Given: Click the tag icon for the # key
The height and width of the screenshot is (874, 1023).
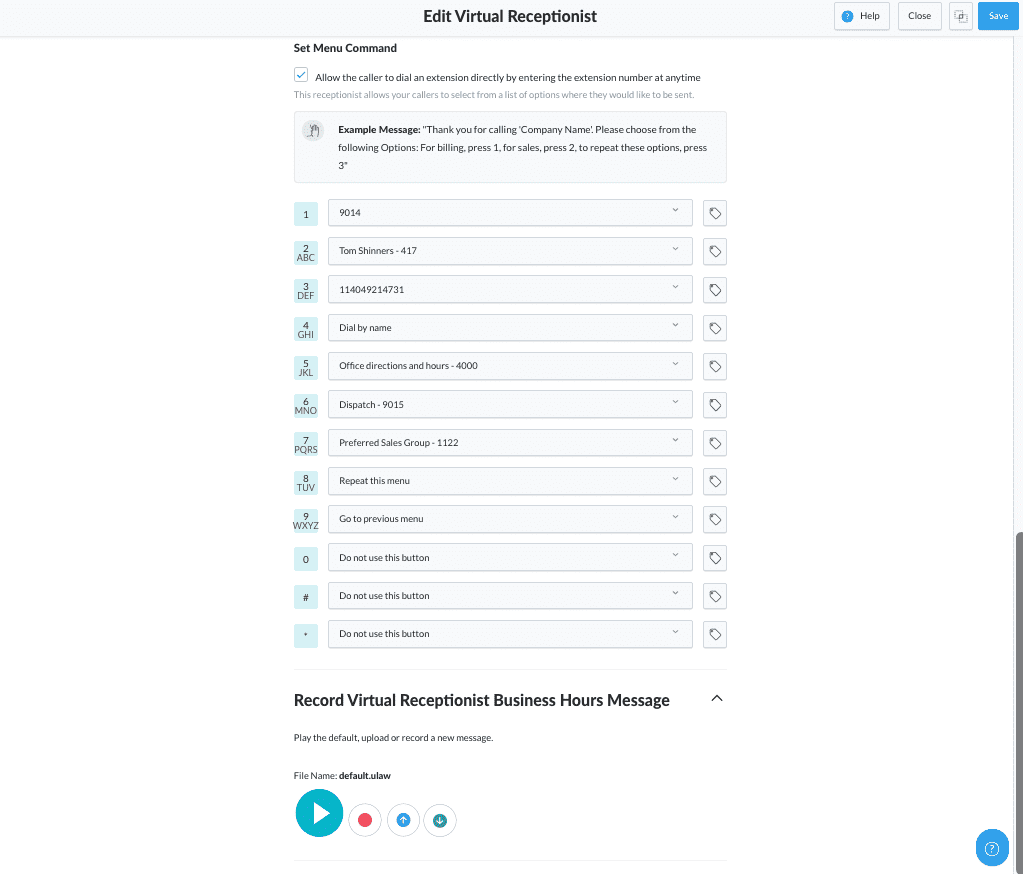Looking at the screenshot, I should tap(714, 596).
